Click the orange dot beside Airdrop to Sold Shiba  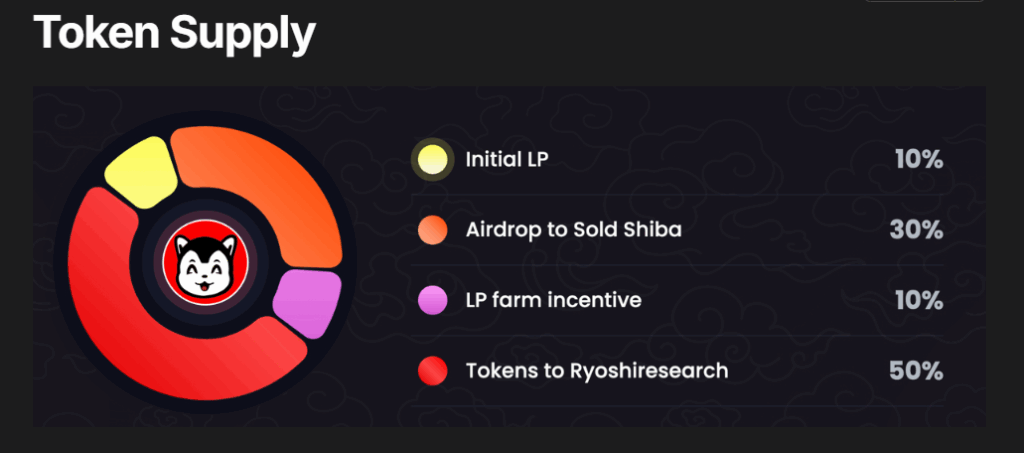tap(431, 230)
